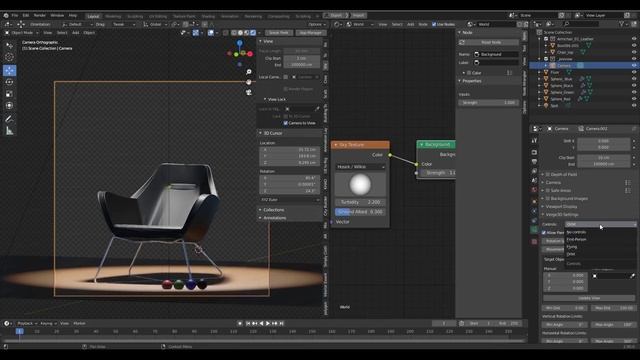Jump to the last frame in timeline
This screenshot has height=360, width=640.
pyautogui.click(x=281, y=323)
